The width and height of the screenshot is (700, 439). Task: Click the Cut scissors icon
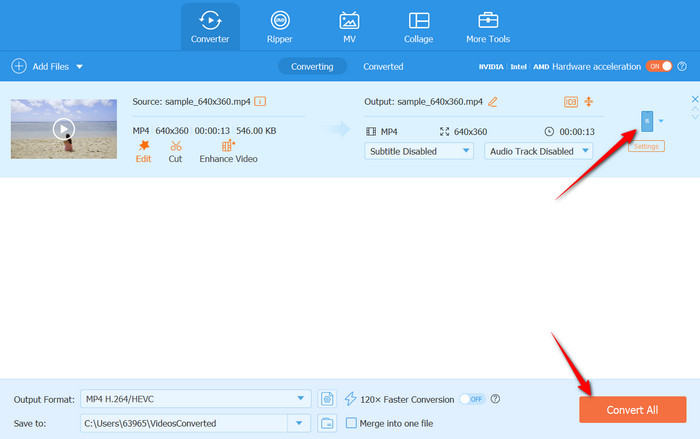click(x=175, y=146)
